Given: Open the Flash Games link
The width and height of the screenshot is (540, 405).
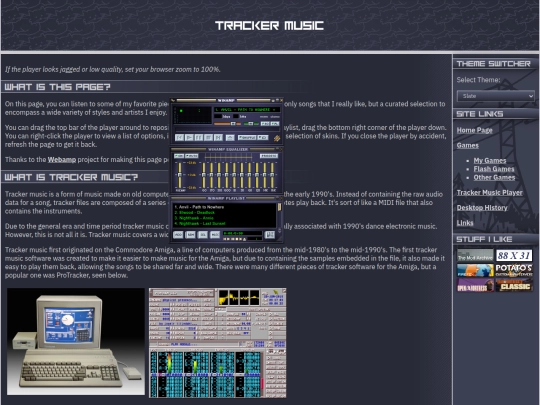Looking at the screenshot, I should [x=494, y=169].
